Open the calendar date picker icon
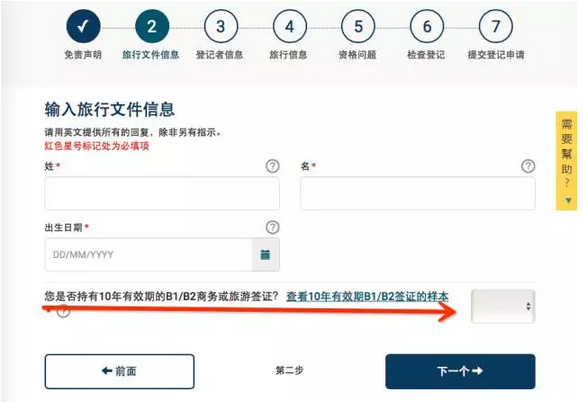 [x=265, y=255]
